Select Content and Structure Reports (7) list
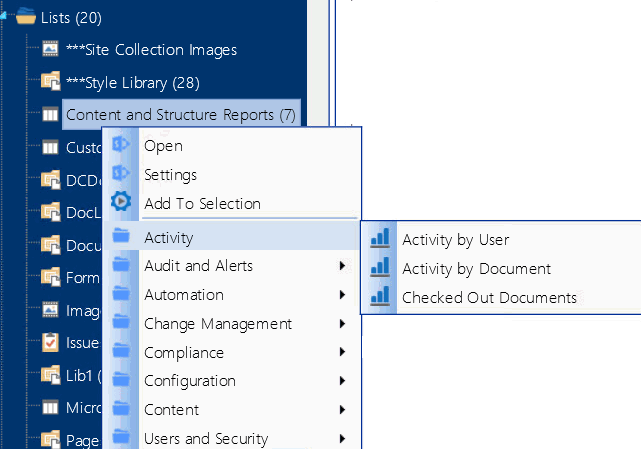The image size is (641, 449). [x=180, y=115]
